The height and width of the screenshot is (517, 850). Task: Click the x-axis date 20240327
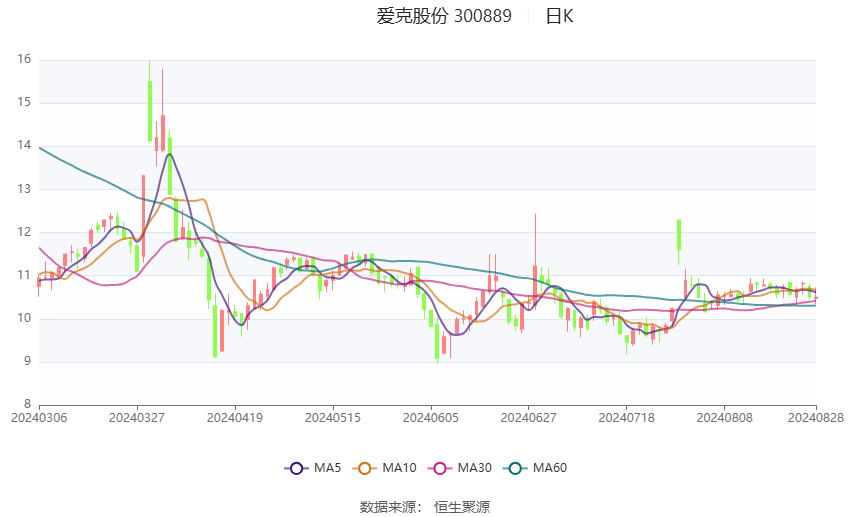tap(137, 418)
